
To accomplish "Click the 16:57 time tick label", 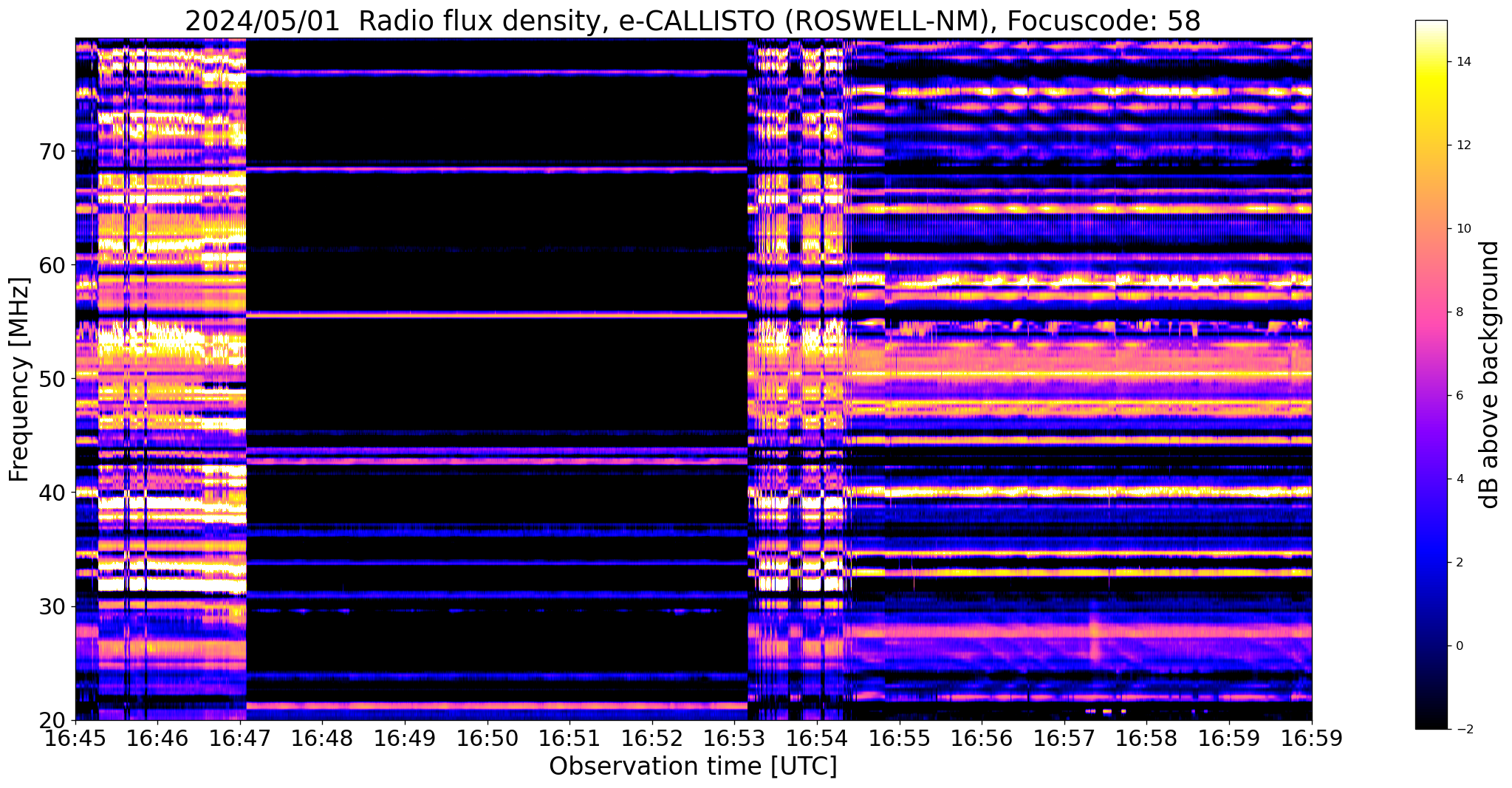I will click(x=1064, y=739).
